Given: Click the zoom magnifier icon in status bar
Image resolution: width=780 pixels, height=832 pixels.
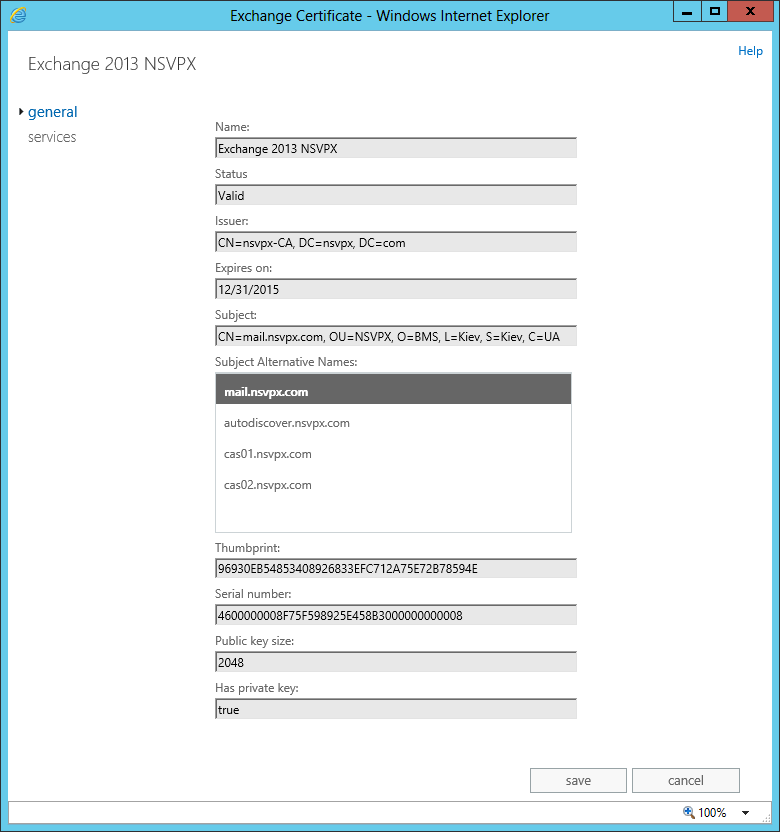Looking at the screenshot, I should 688,812.
